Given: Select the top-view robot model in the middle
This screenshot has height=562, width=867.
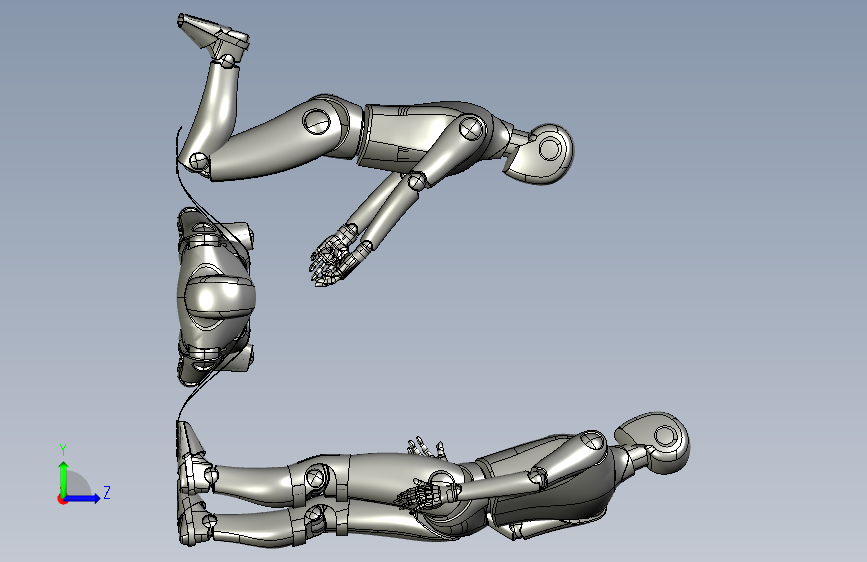Looking at the screenshot, I should (x=216, y=296).
